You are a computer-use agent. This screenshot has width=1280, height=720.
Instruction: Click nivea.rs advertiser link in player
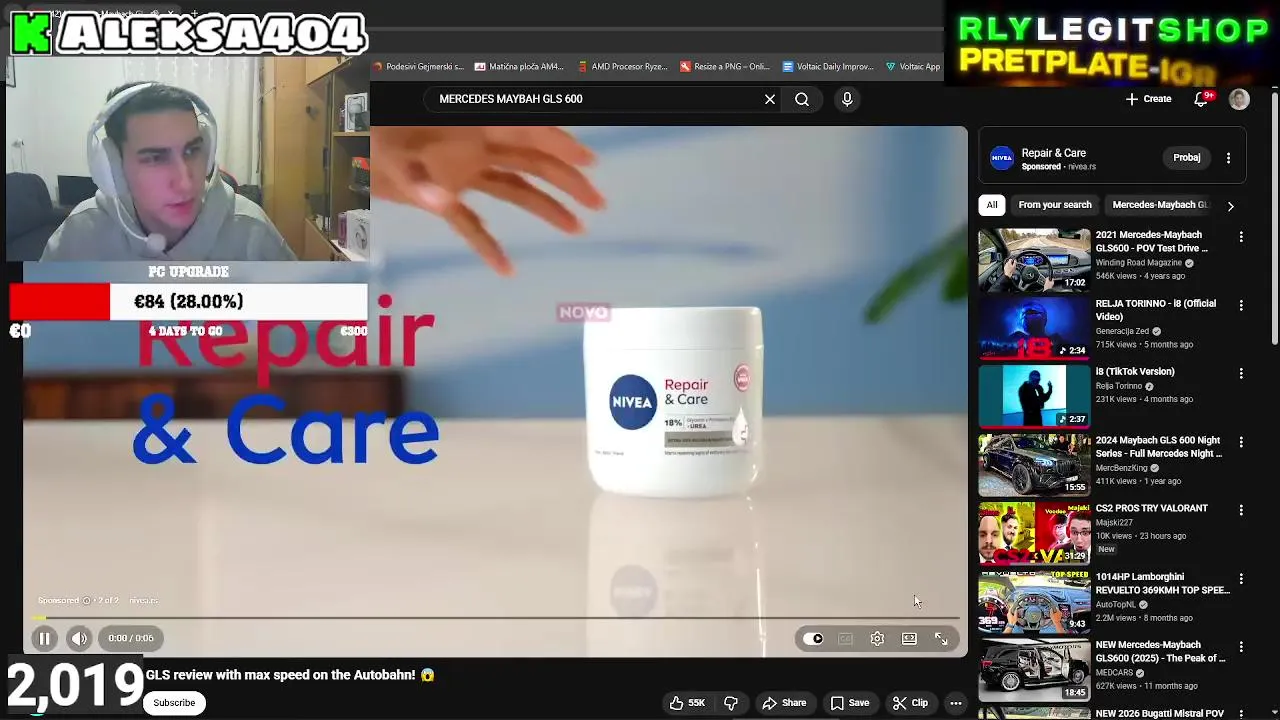144,601
